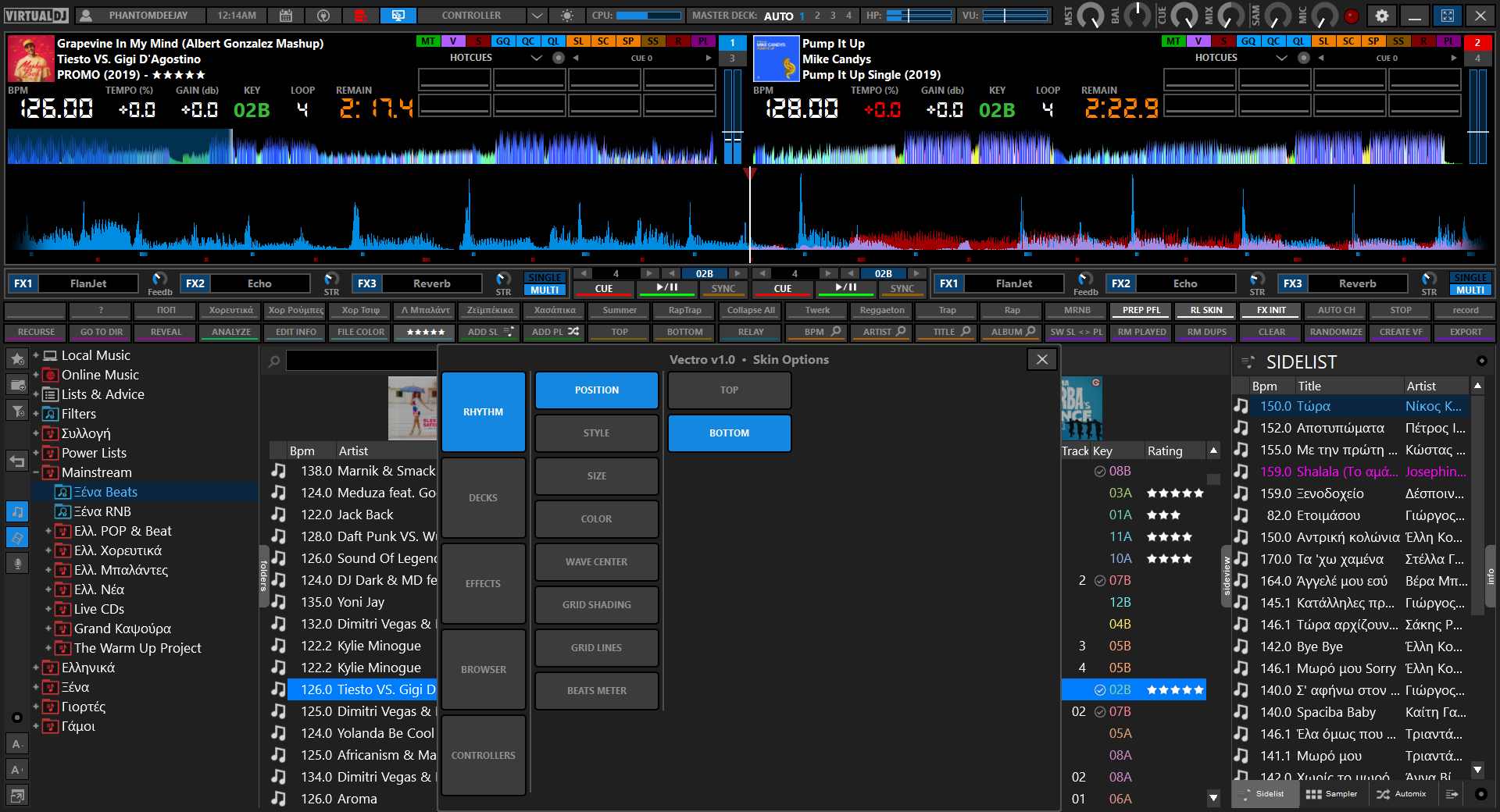1500x812 pixels.
Task: Click the TOP position button in Skin Options
Action: (730, 390)
